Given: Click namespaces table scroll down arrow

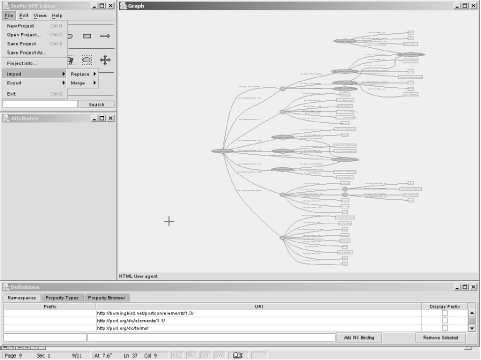Looking at the screenshot, I should point(472,328).
